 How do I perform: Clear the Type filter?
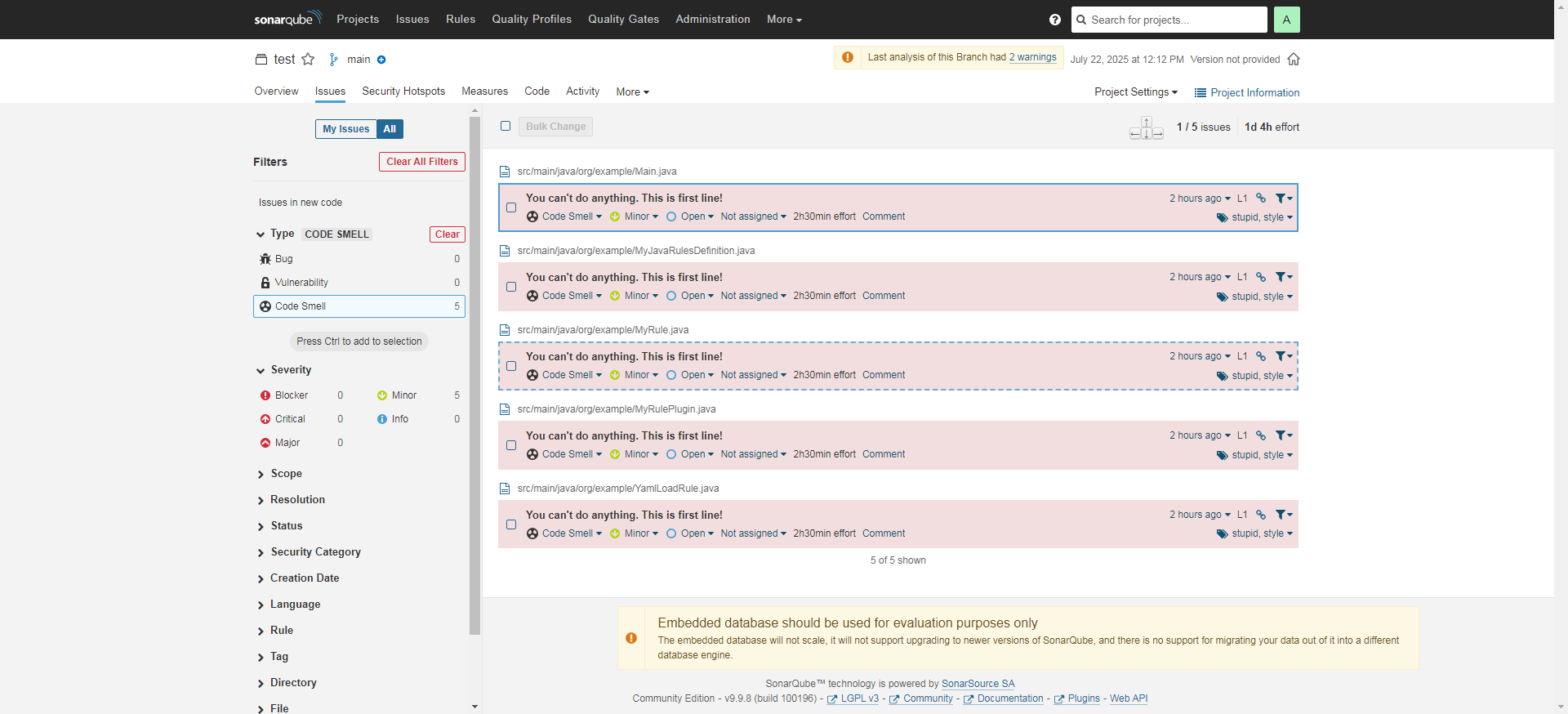(448, 234)
